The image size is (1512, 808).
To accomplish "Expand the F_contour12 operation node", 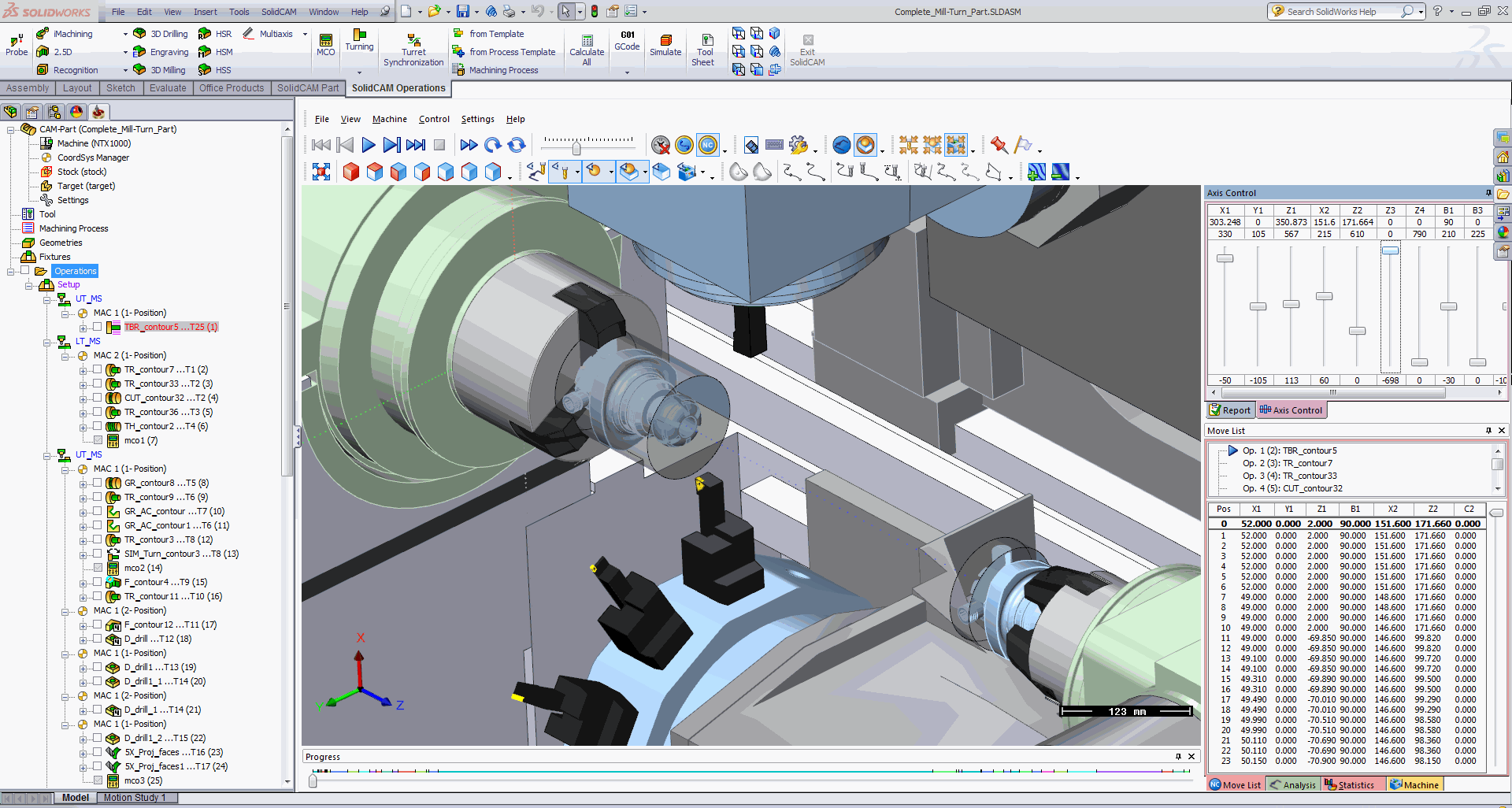I will [x=83, y=625].
